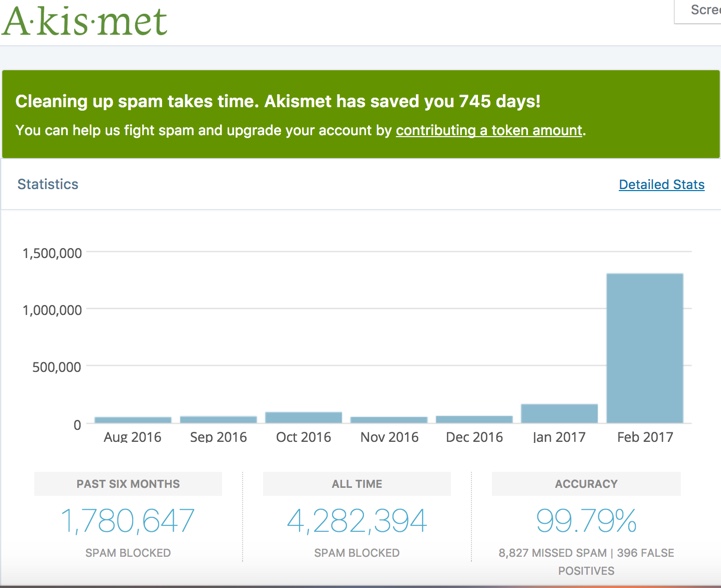Image resolution: width=721 pixels, height=588 pixels.
Task: Open the Detailed Stats link
Action: [661, 185]
